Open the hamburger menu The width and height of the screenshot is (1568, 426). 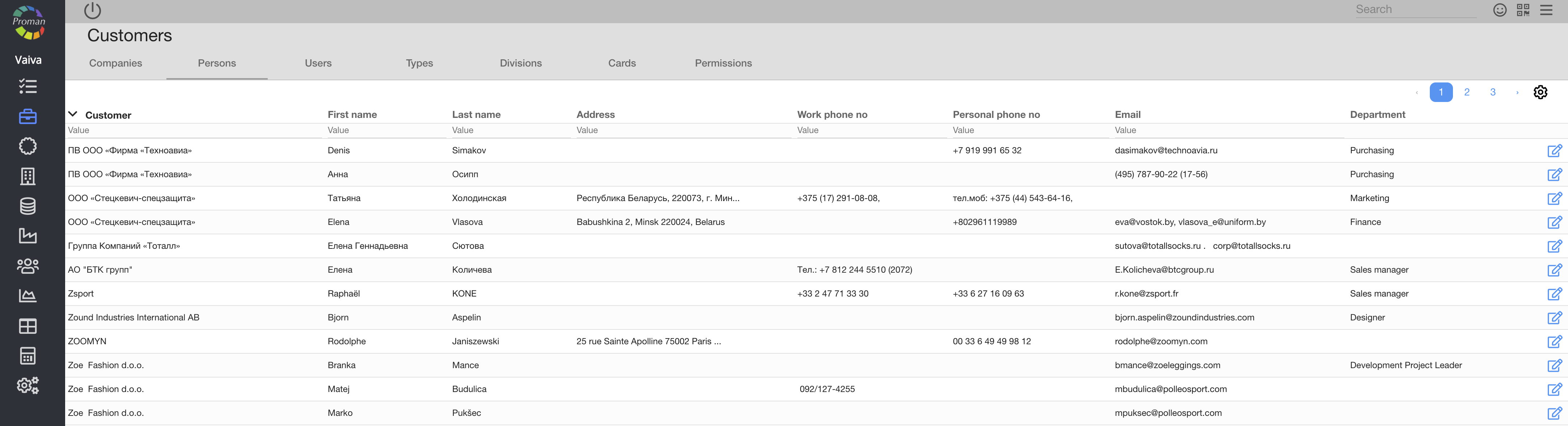click(1546, 10)
